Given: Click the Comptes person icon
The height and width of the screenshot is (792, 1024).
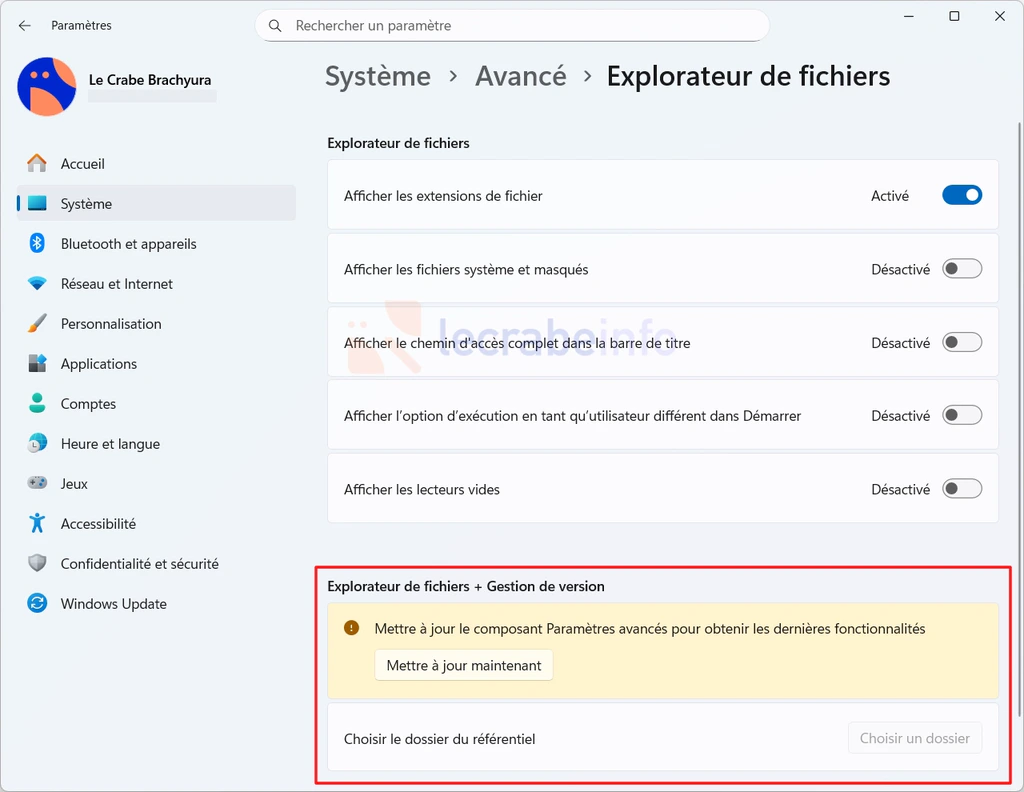Looking at the screenshot, I should click(37, 403).
